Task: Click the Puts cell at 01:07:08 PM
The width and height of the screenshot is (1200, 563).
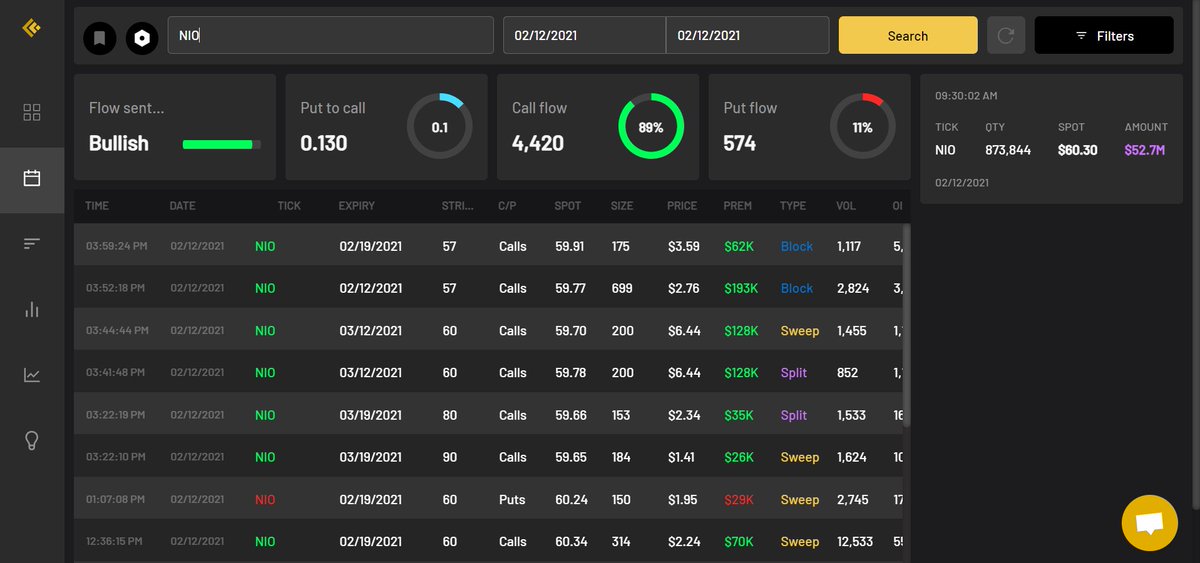Action: (512, 499)
